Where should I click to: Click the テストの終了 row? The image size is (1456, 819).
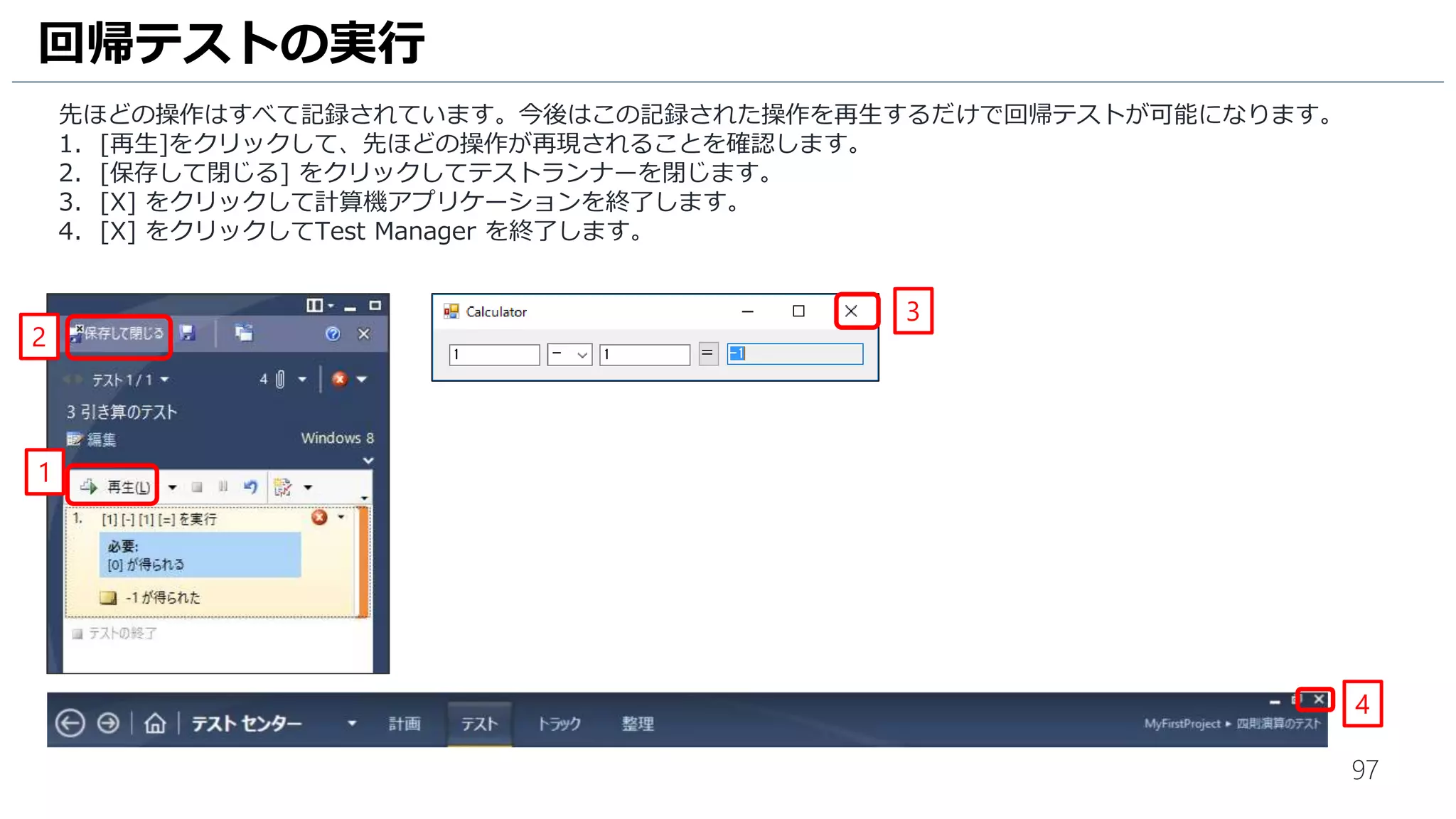click(114, 633)
